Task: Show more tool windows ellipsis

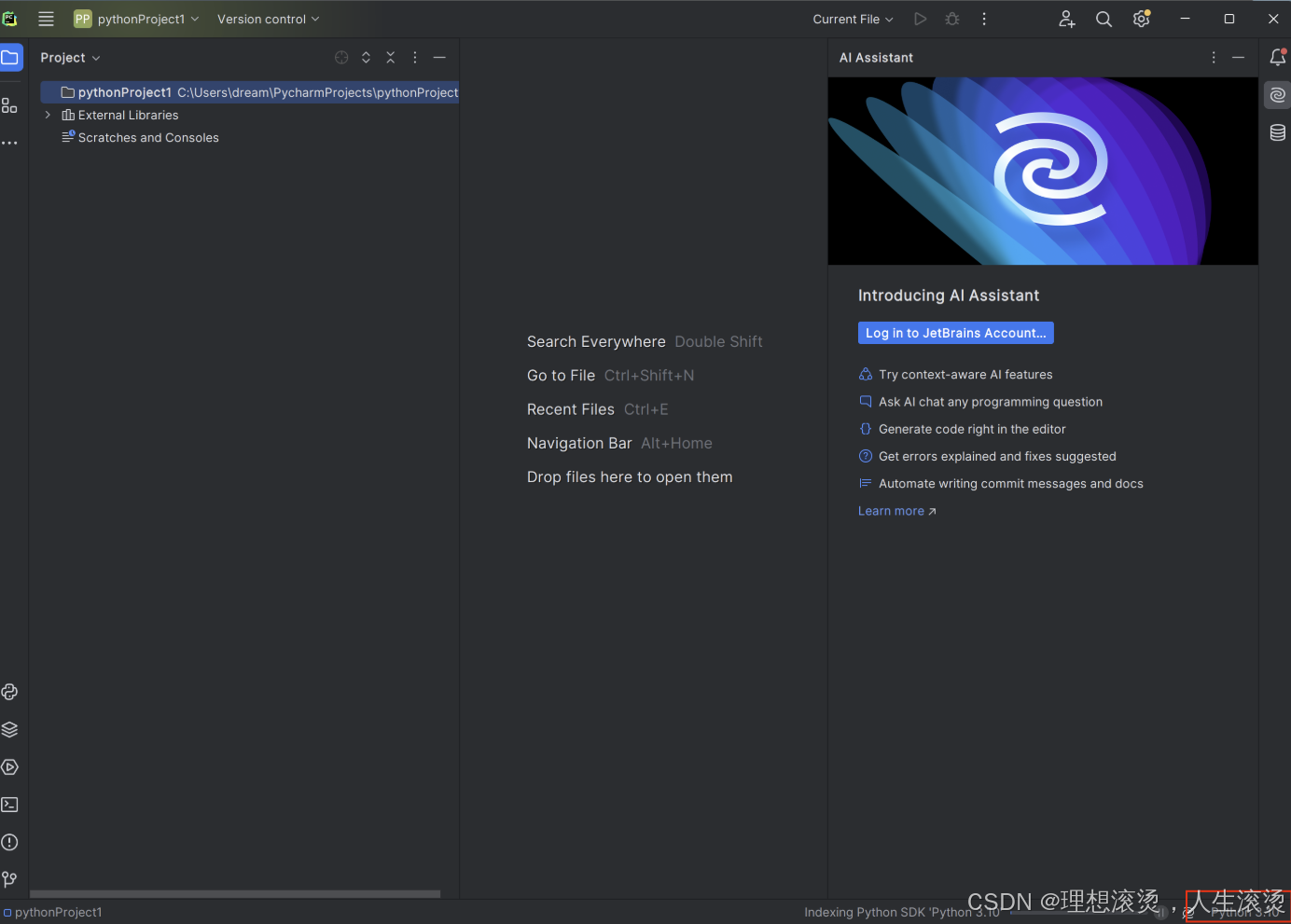Action: [x=9, y=143]
